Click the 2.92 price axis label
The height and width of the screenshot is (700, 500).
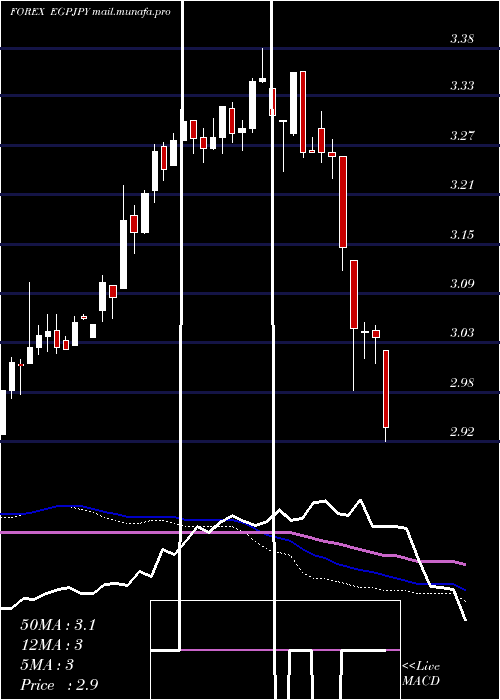(x=462, y=432)
